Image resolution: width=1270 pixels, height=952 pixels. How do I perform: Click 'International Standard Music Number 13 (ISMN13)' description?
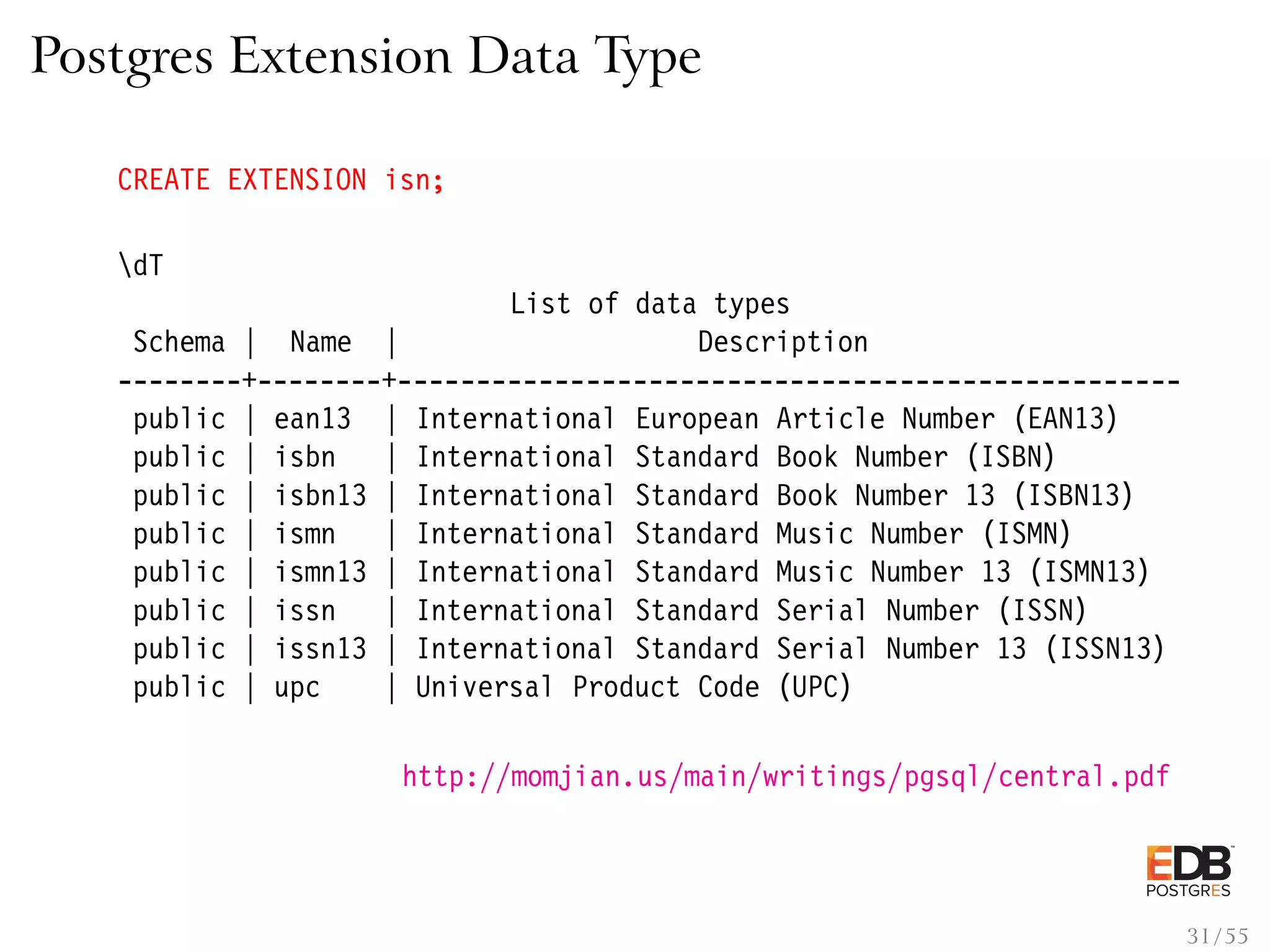[x=782, y=573]
